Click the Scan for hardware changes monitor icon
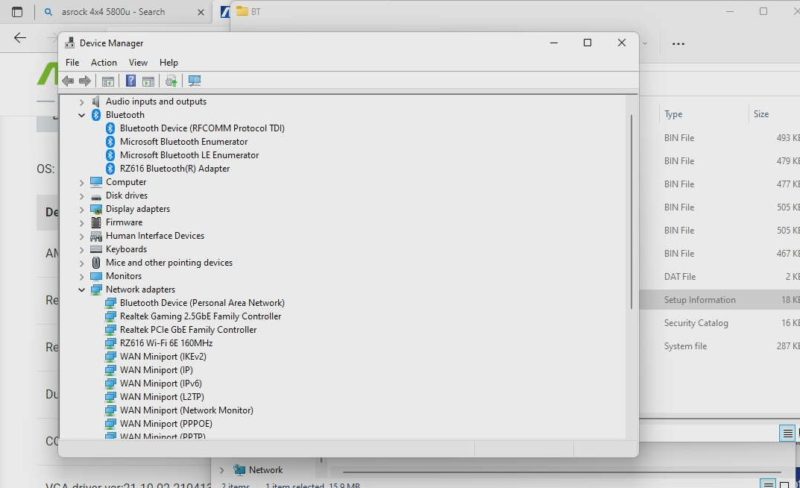 [194, 81]
